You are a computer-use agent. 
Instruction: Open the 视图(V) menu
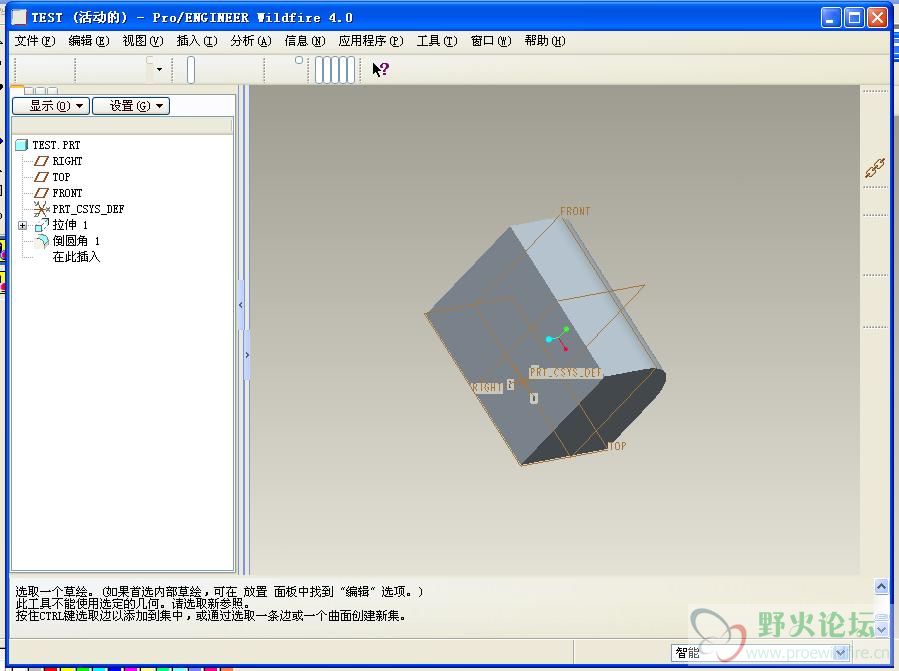143,41
